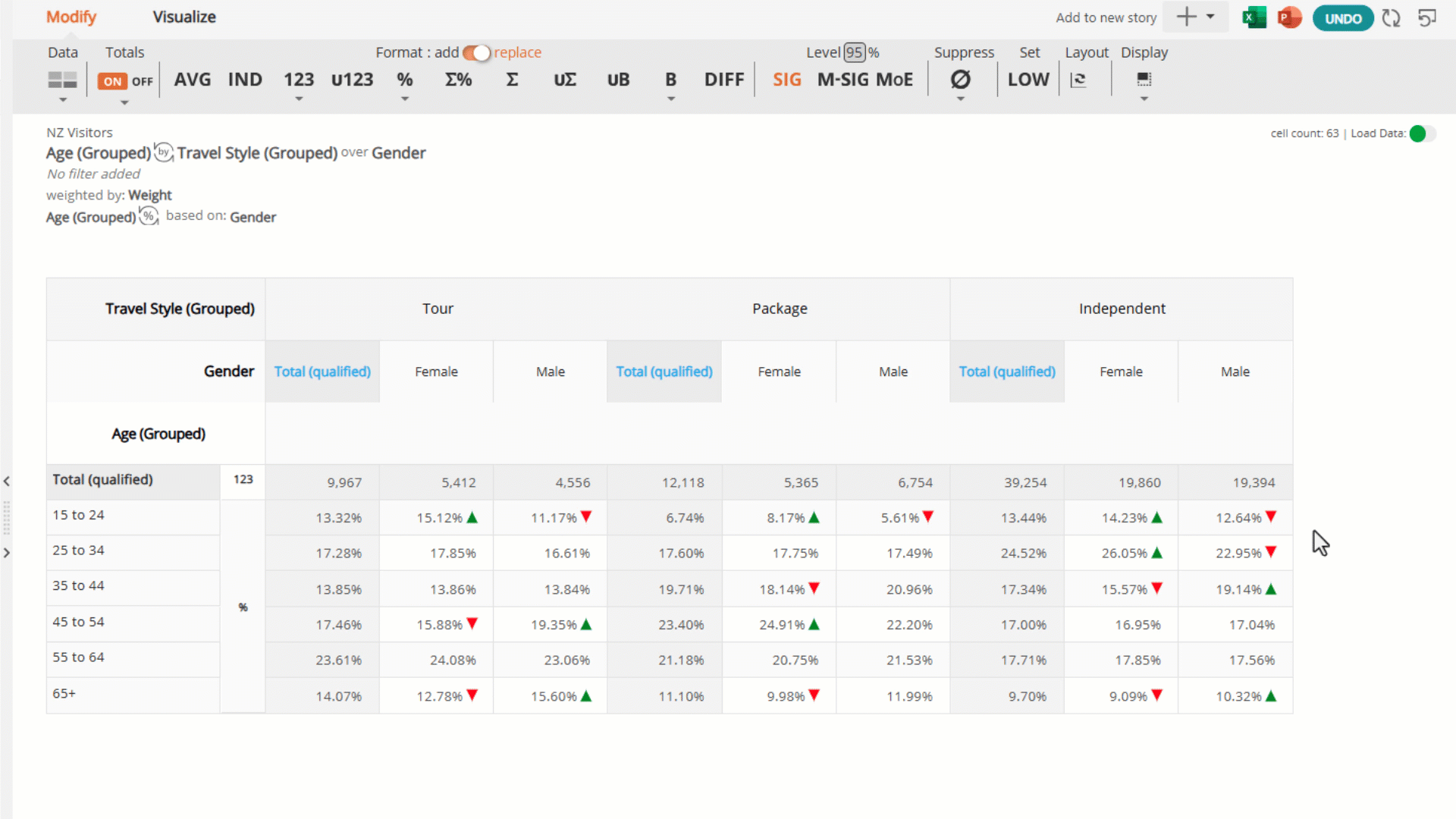Click the UNDO button
The image size is (1456, 819).
pyautogui.click(x=1343, y=18)
